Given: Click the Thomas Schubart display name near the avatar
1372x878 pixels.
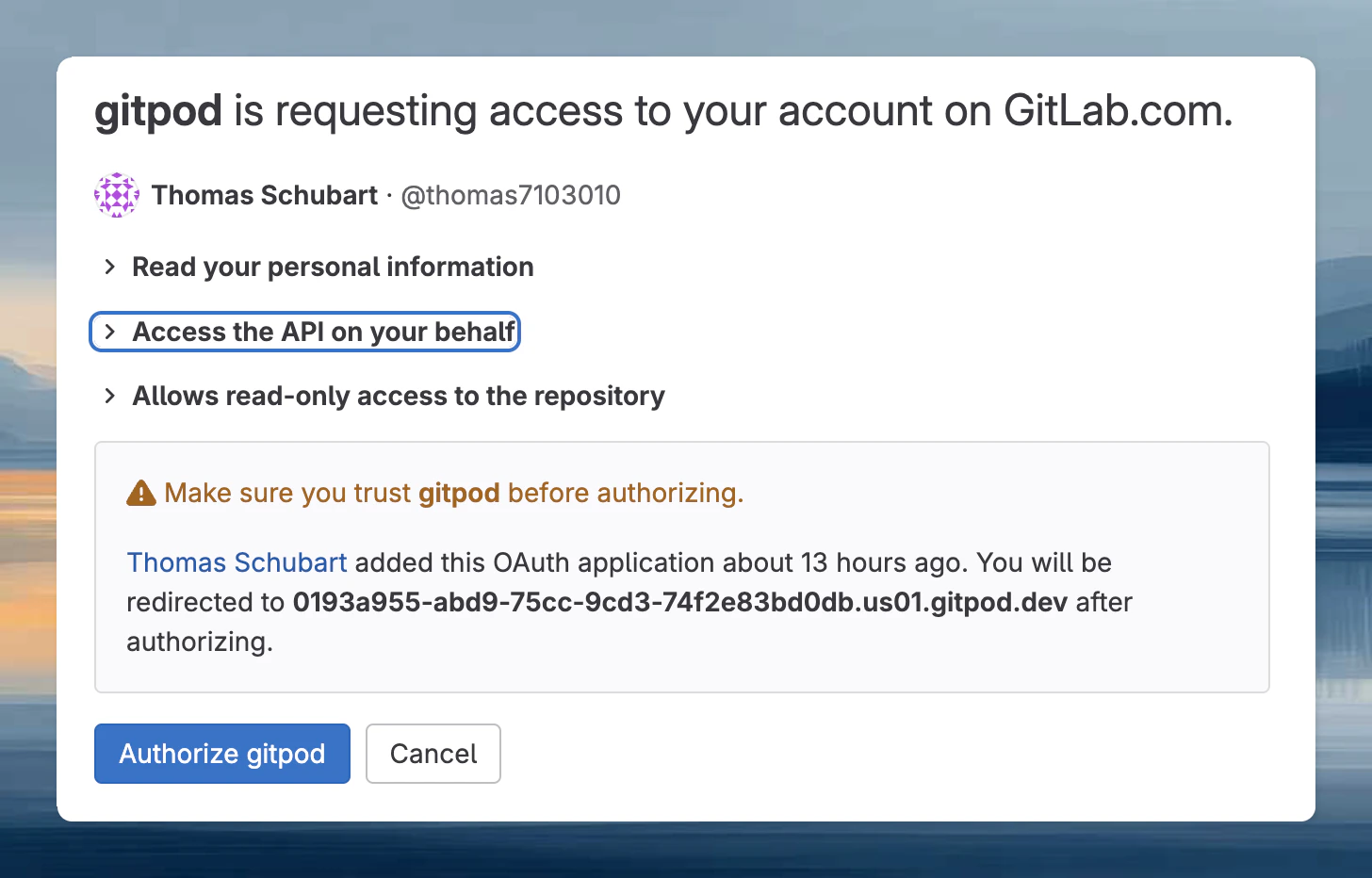Looking at the screenshot, I should tap(264, 195).
